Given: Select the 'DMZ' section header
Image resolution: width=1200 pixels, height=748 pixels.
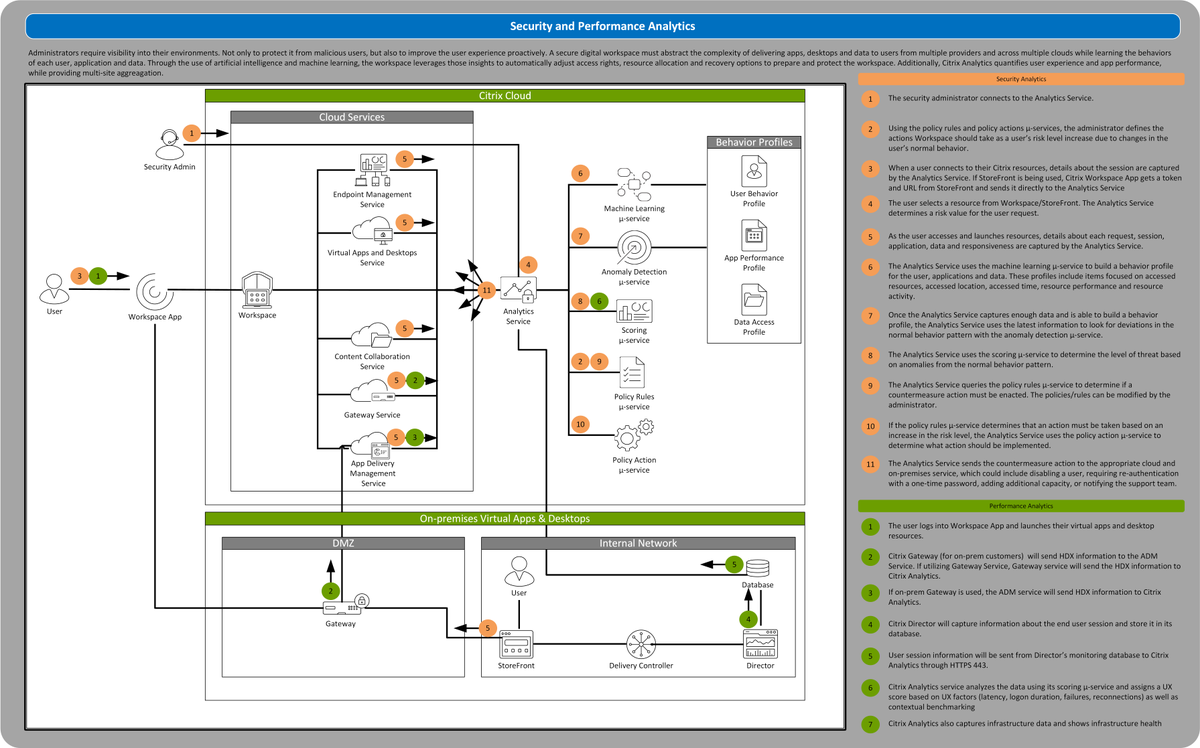Looking at the screenshot, I should 342,543.
